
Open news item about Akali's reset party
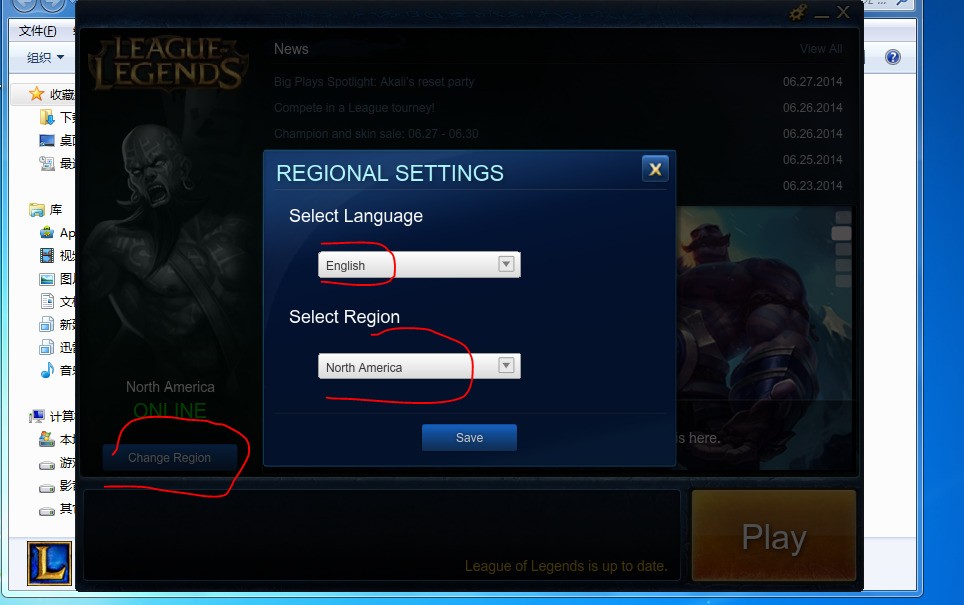click(x=374, y=82)
